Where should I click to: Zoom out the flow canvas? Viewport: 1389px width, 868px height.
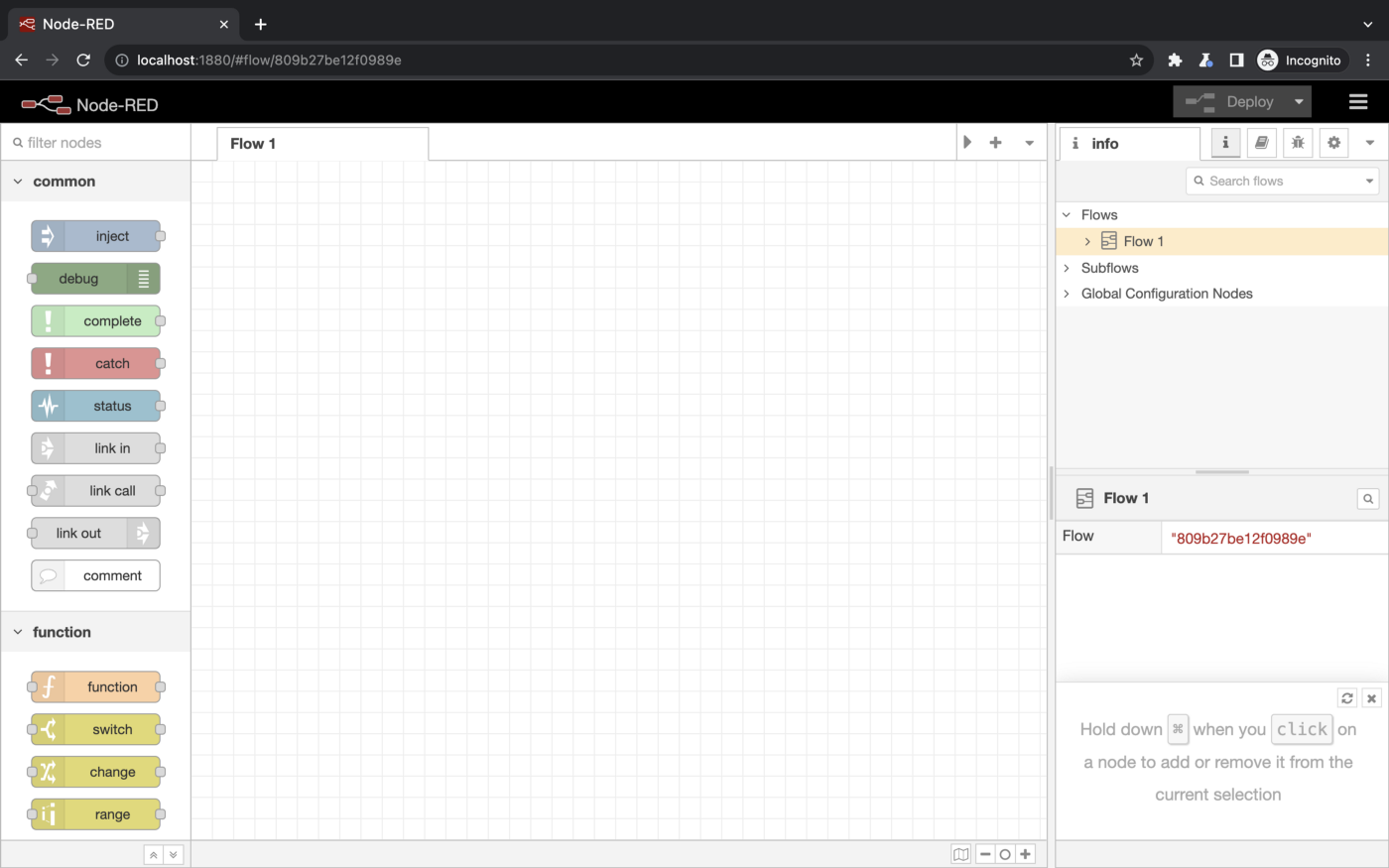pos(985,854)
